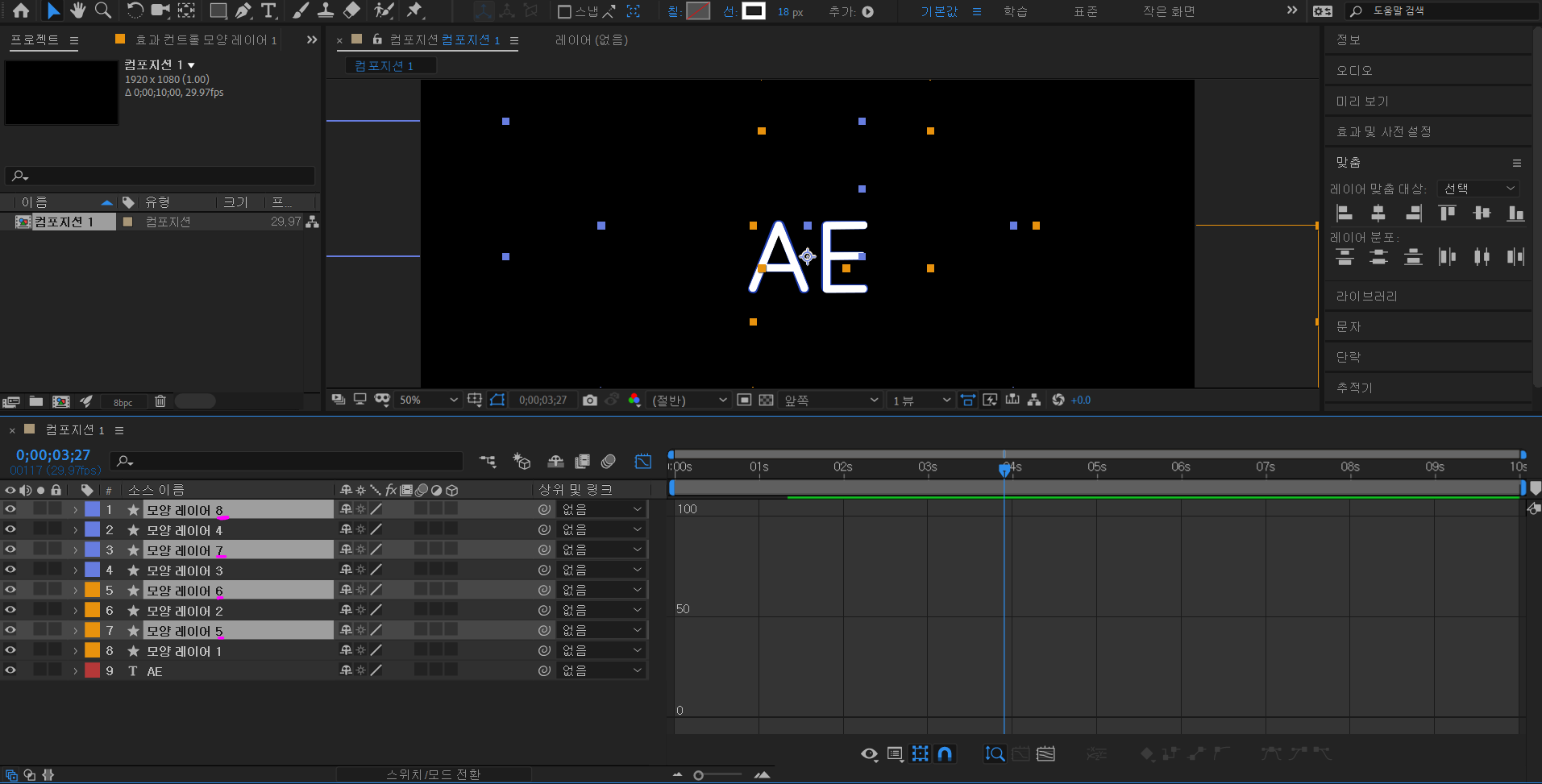This screenshot has width=1542, height=784.
Task: Switch to the 작은 화면 workspace
Action: (x=1169, y=11)
